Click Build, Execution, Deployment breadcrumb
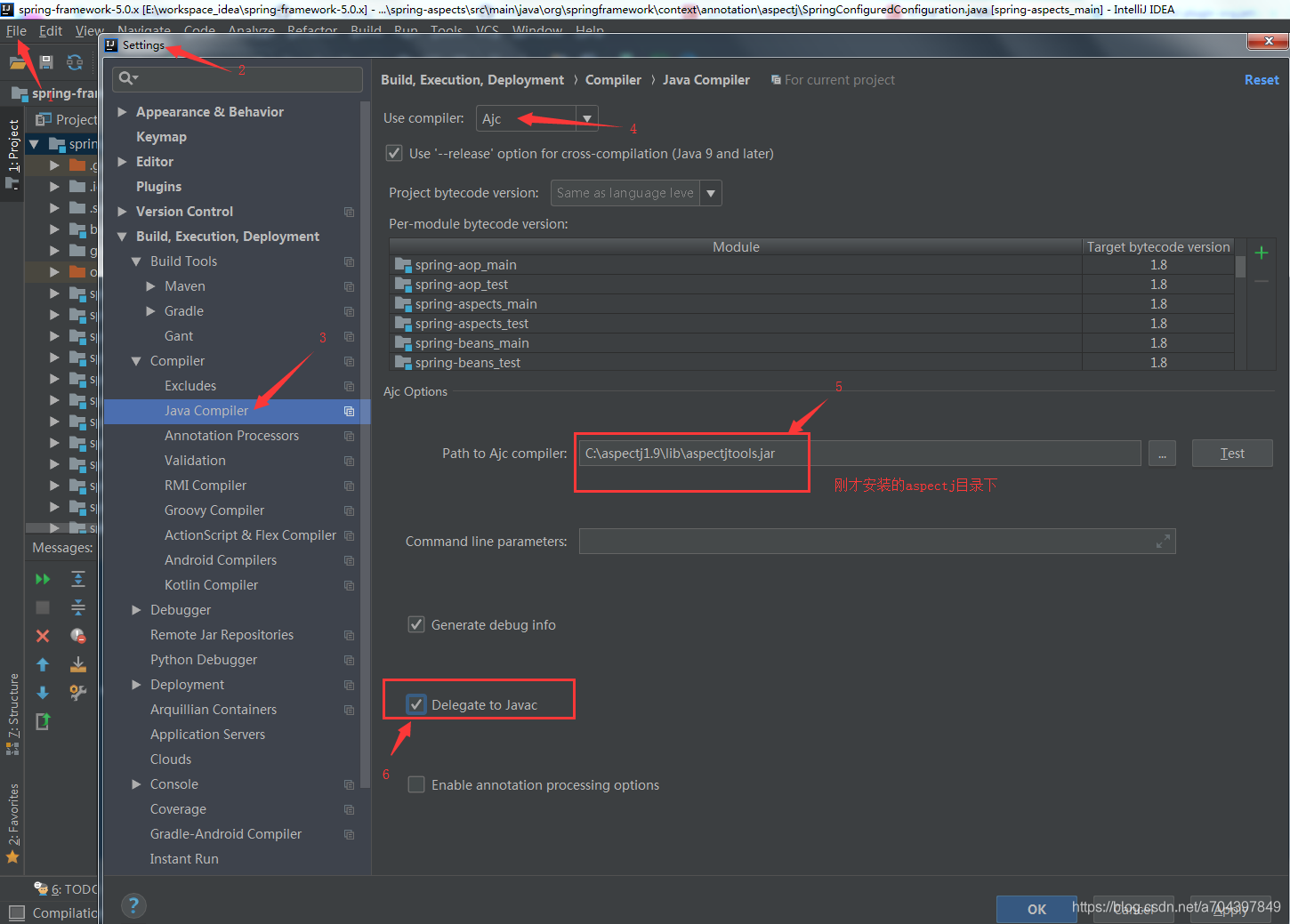Screen dimensions: 1290x924 (472, 80)
